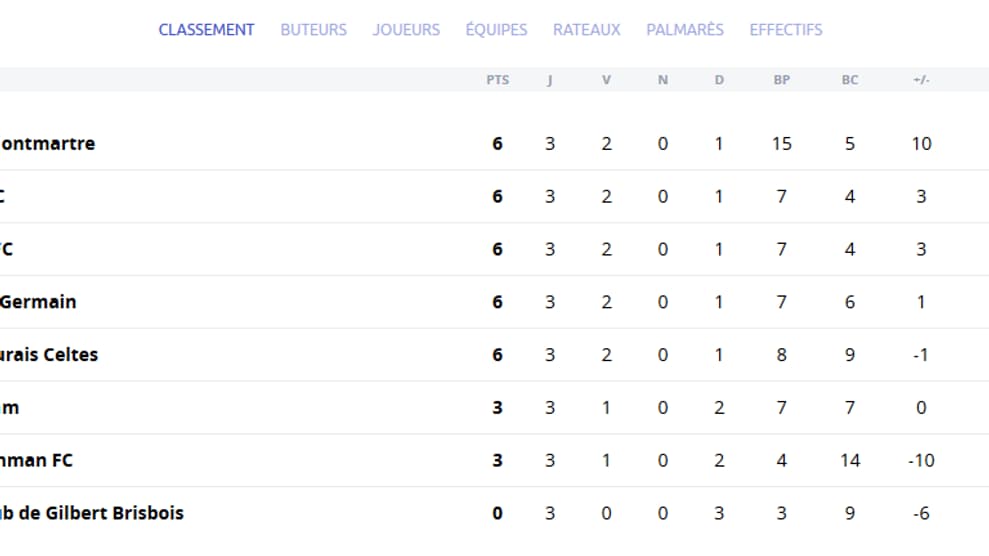The height and width of the screenshot is (556, 989).
Task: Click the D losses column header
Action: pos(719,80)
